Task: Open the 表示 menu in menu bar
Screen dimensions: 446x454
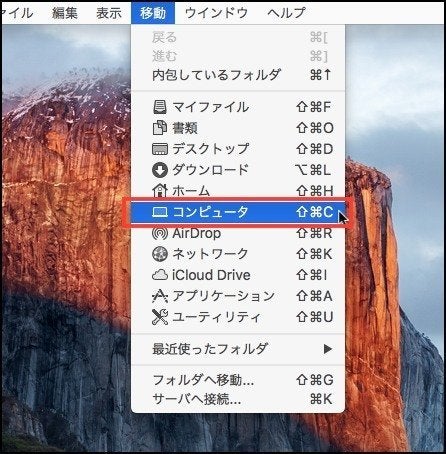Action: [109, 13]
